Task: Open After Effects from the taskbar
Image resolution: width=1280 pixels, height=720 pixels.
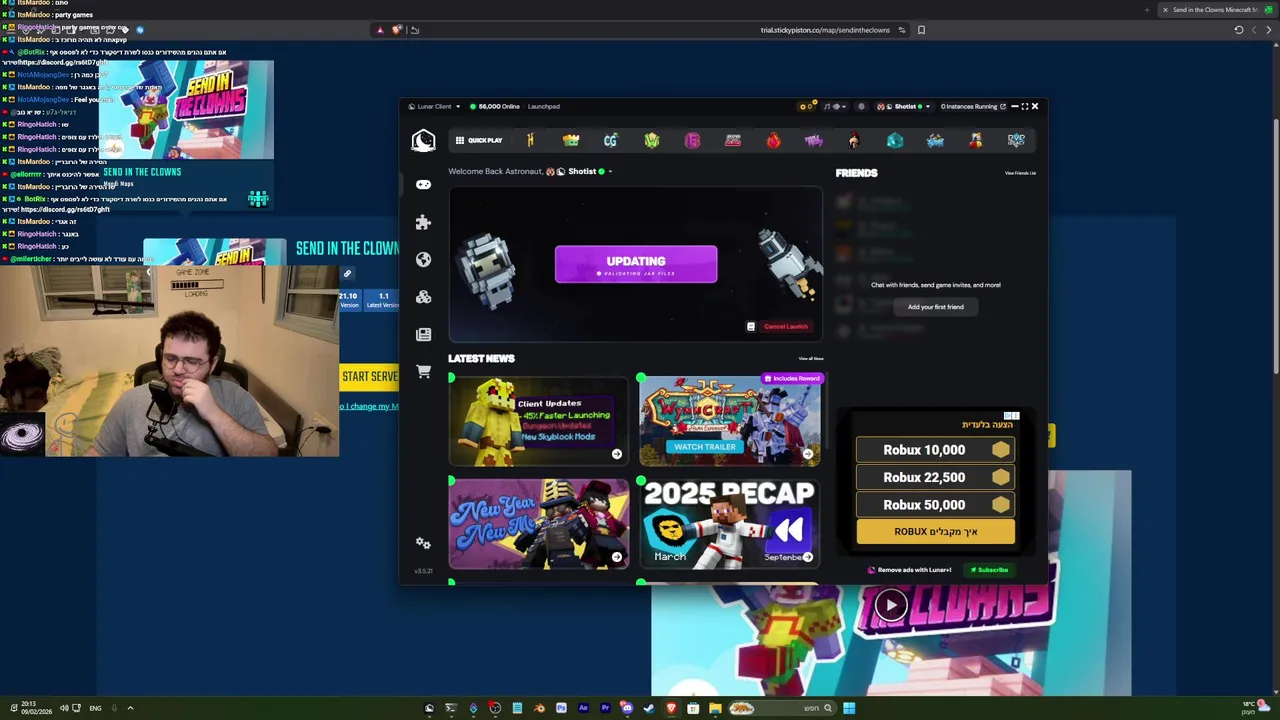Action: (x=583, y=708)
